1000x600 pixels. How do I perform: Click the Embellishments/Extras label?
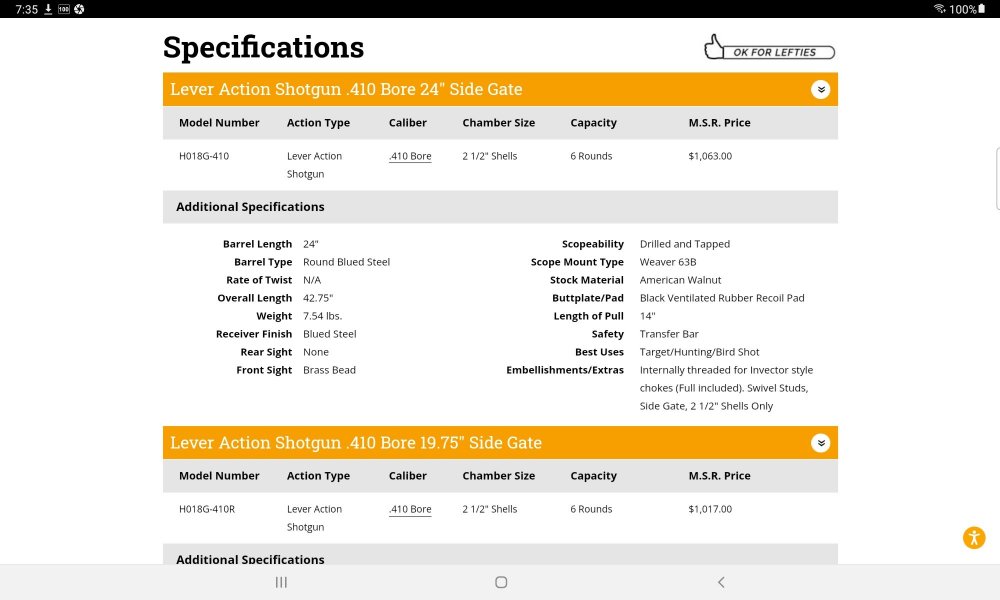(565, 370)
